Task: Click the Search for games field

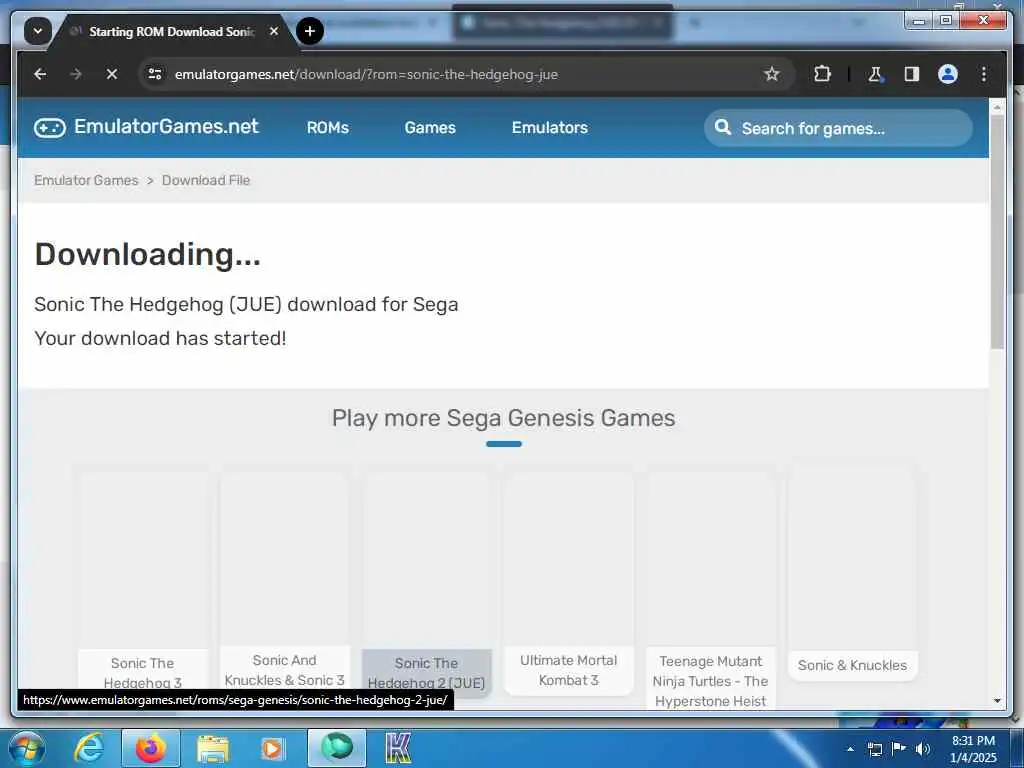Action: click(x=838, y=128)
